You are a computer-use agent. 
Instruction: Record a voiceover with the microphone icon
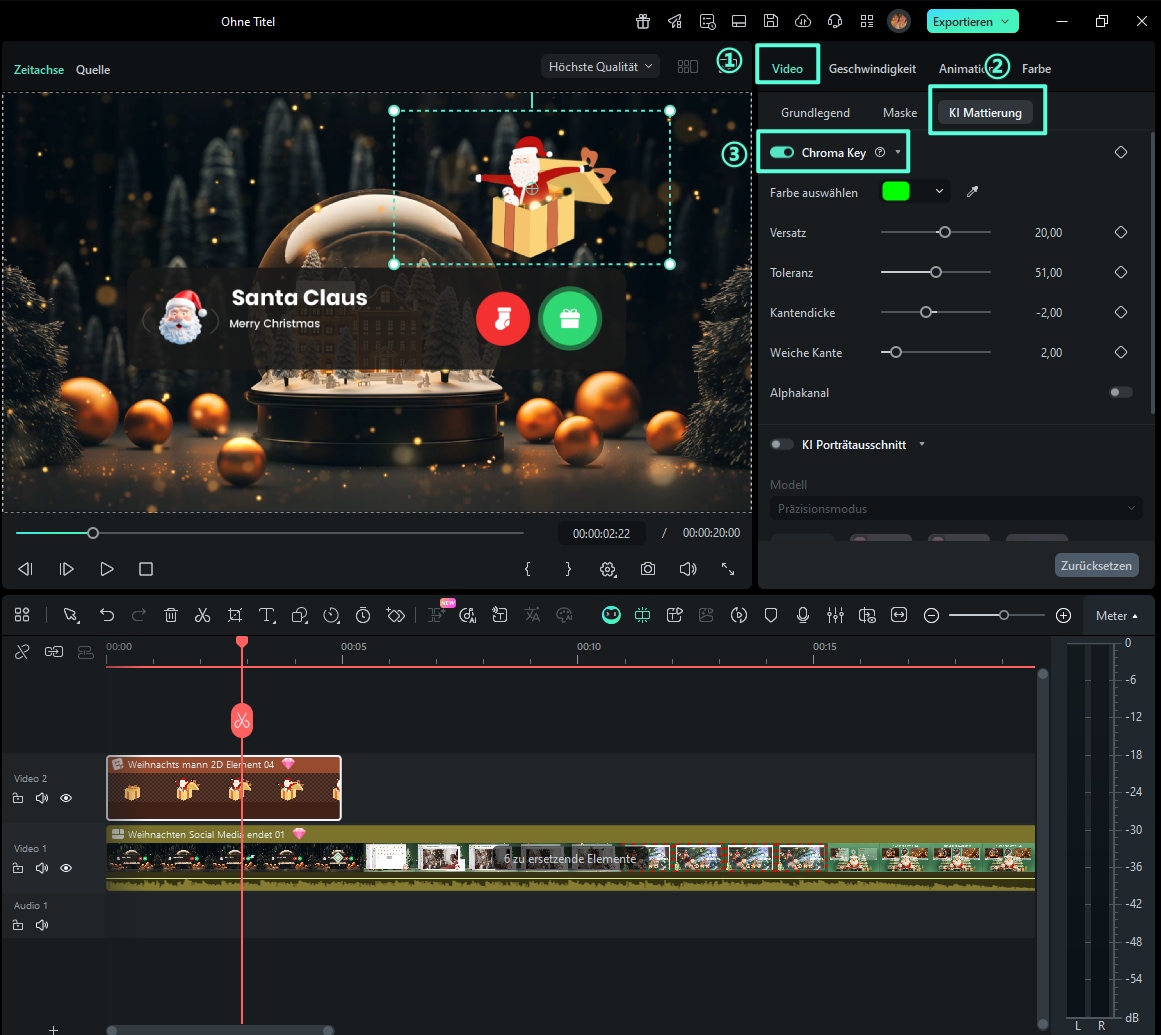(803, 615)
